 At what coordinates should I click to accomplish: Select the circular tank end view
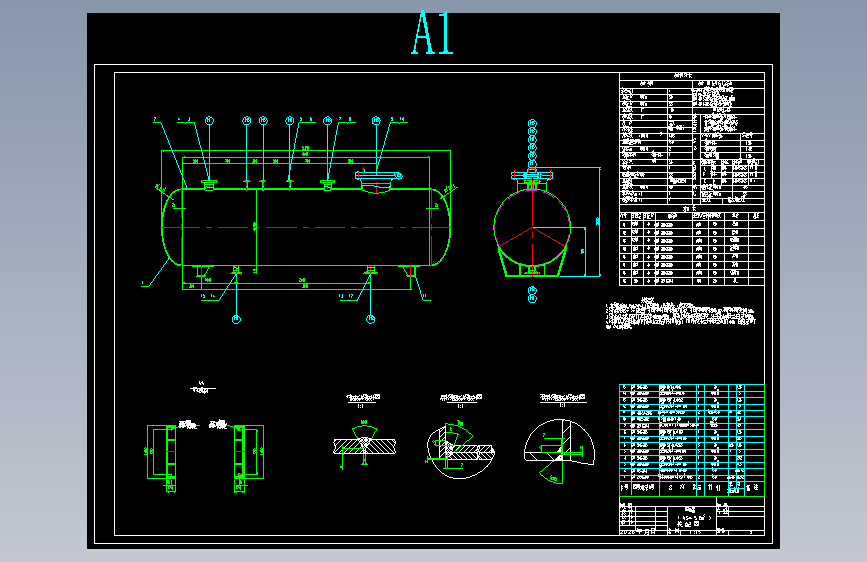click(532, 228)
